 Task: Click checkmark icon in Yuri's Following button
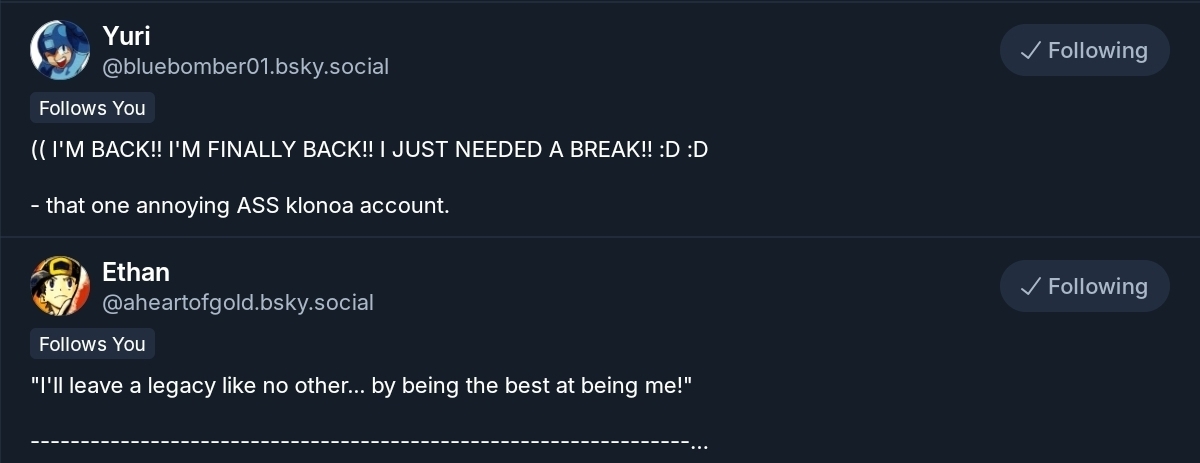pyautogui.click(x=1031, y=51)
